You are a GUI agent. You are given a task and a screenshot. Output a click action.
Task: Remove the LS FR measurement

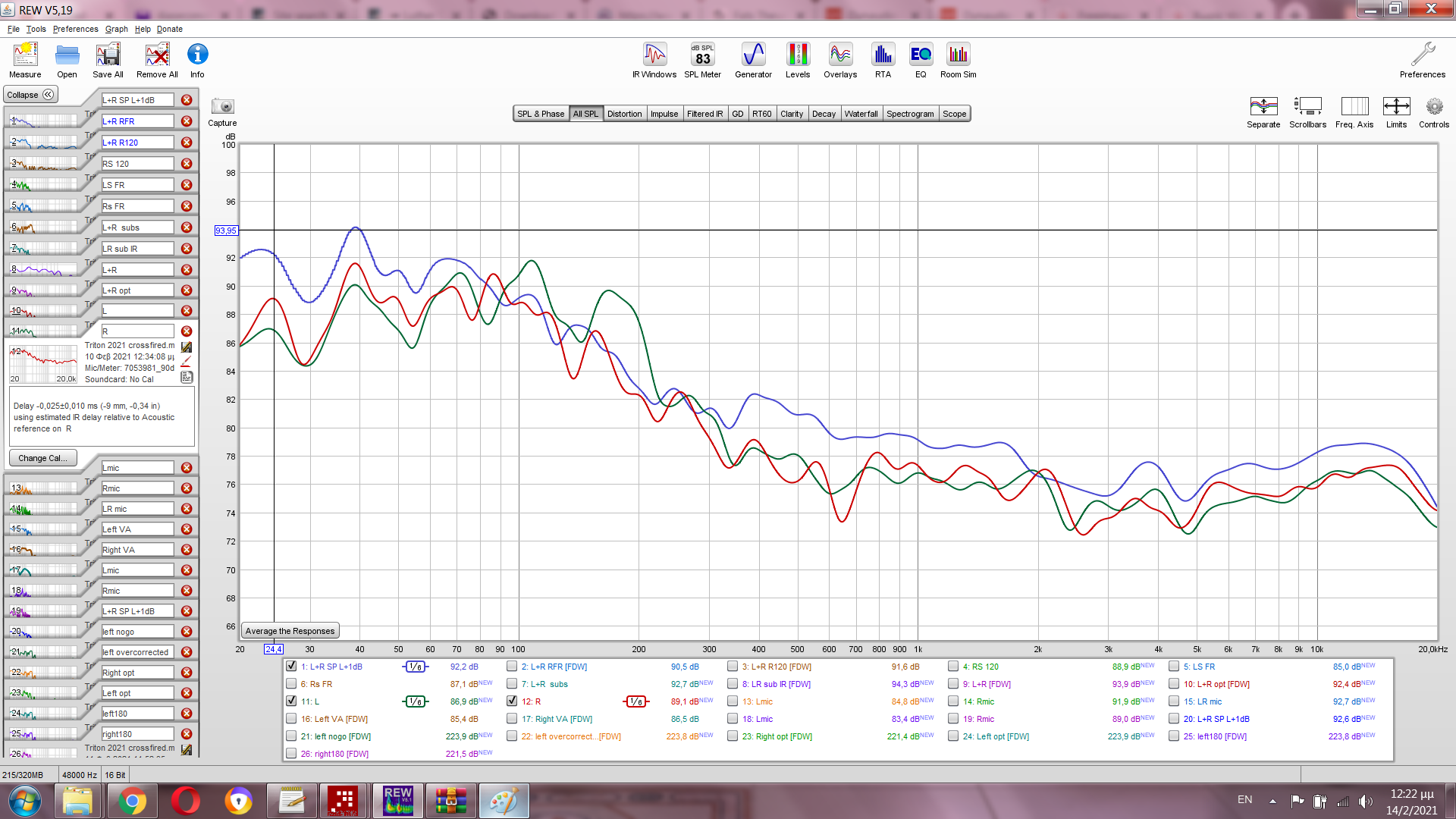(187, 185)
